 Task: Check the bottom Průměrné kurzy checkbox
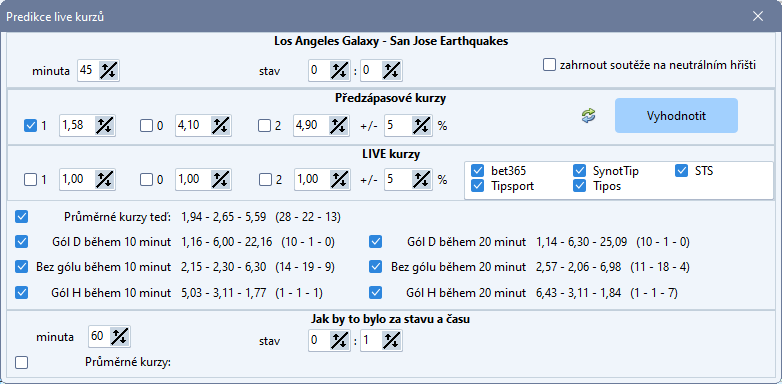(21, 363)
